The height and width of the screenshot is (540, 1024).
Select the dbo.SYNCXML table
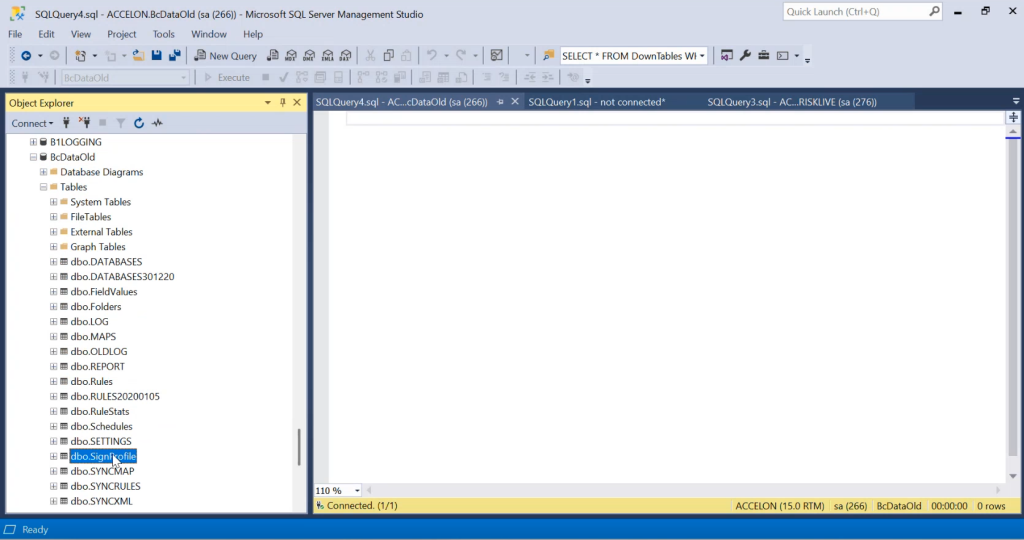pos(101,501)
